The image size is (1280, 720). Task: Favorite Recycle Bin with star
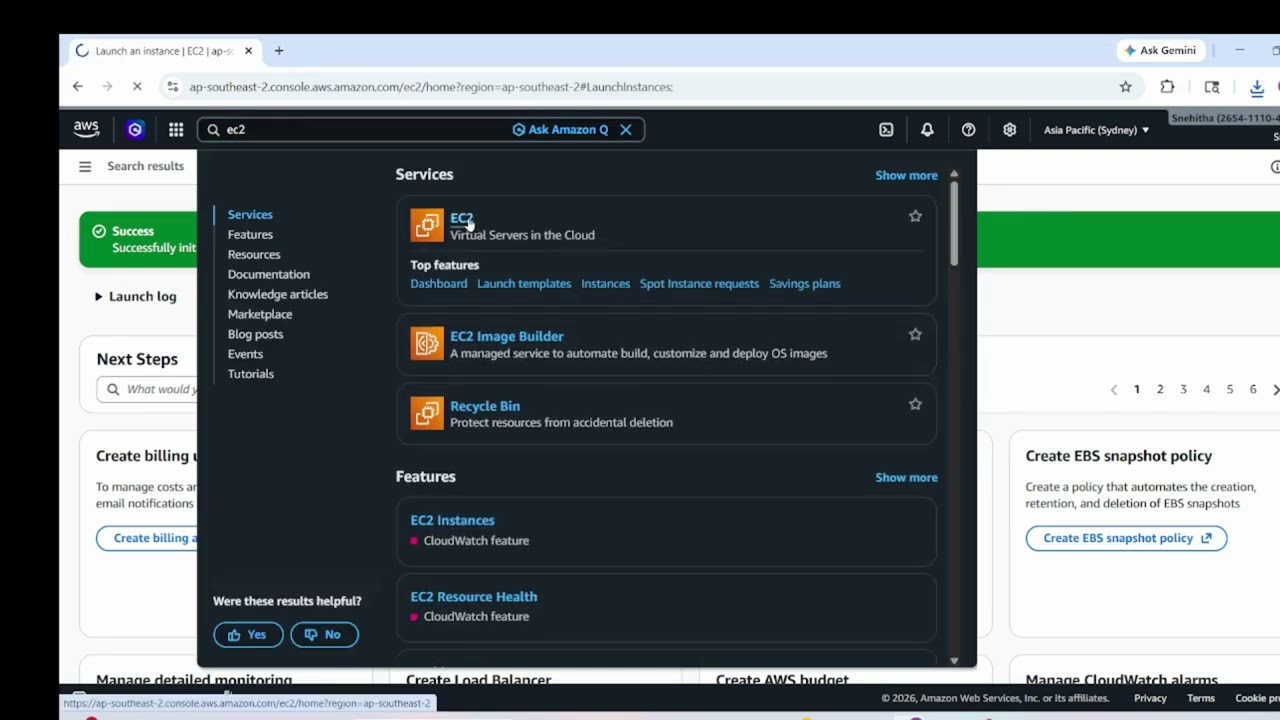[x=915, y=404]
